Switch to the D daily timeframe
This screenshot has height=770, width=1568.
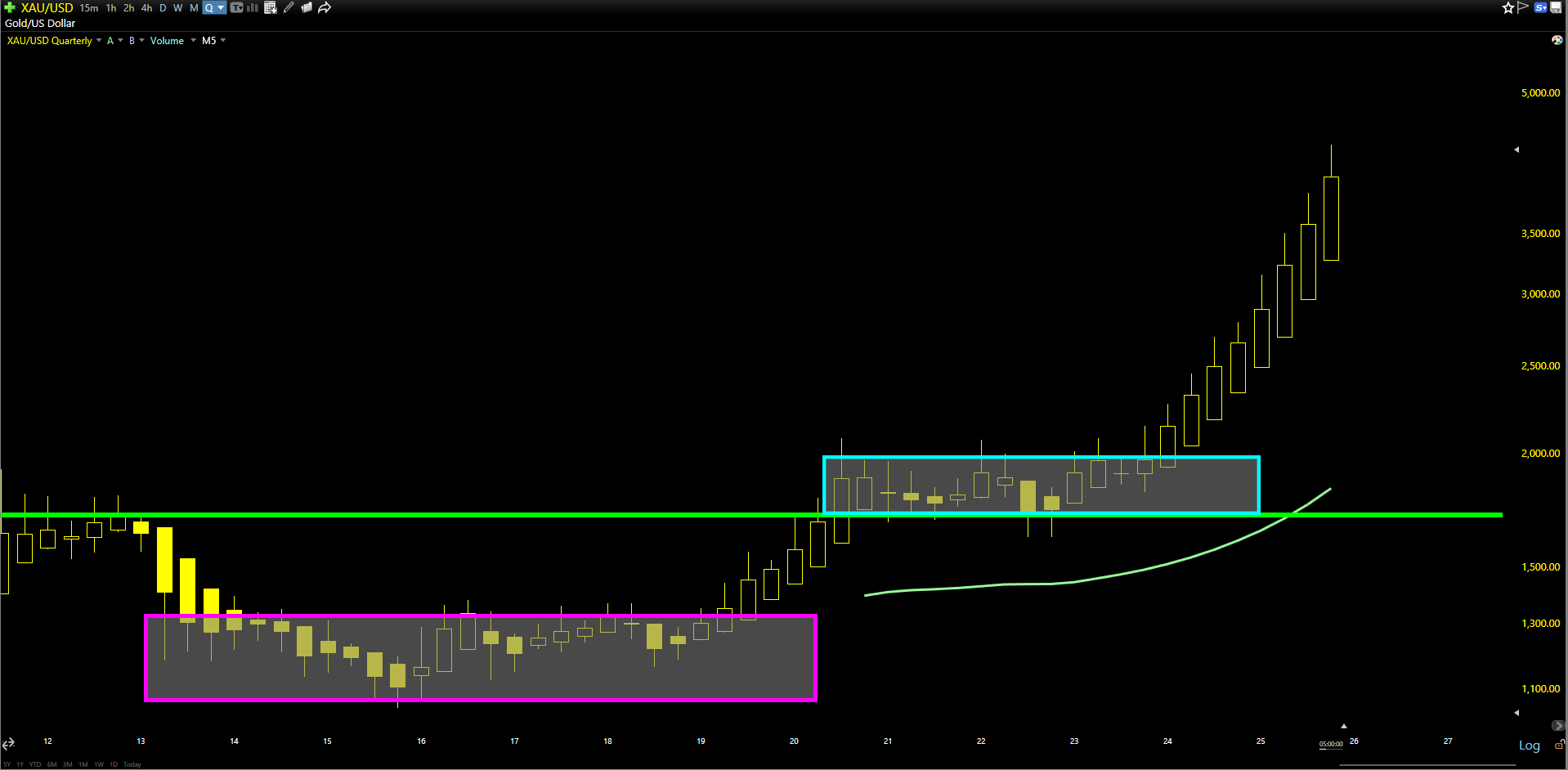[x=163, y=8]
